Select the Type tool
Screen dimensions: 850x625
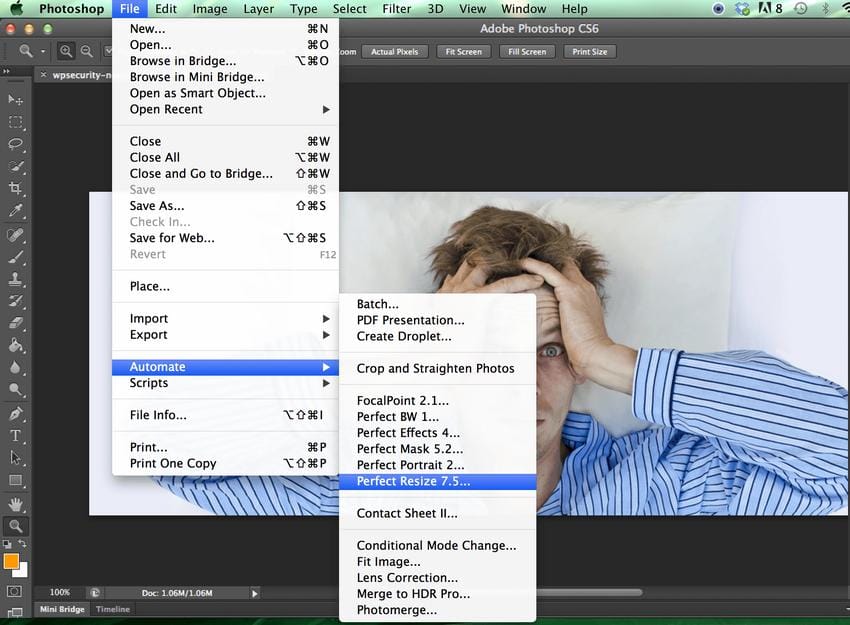point(14,436)
